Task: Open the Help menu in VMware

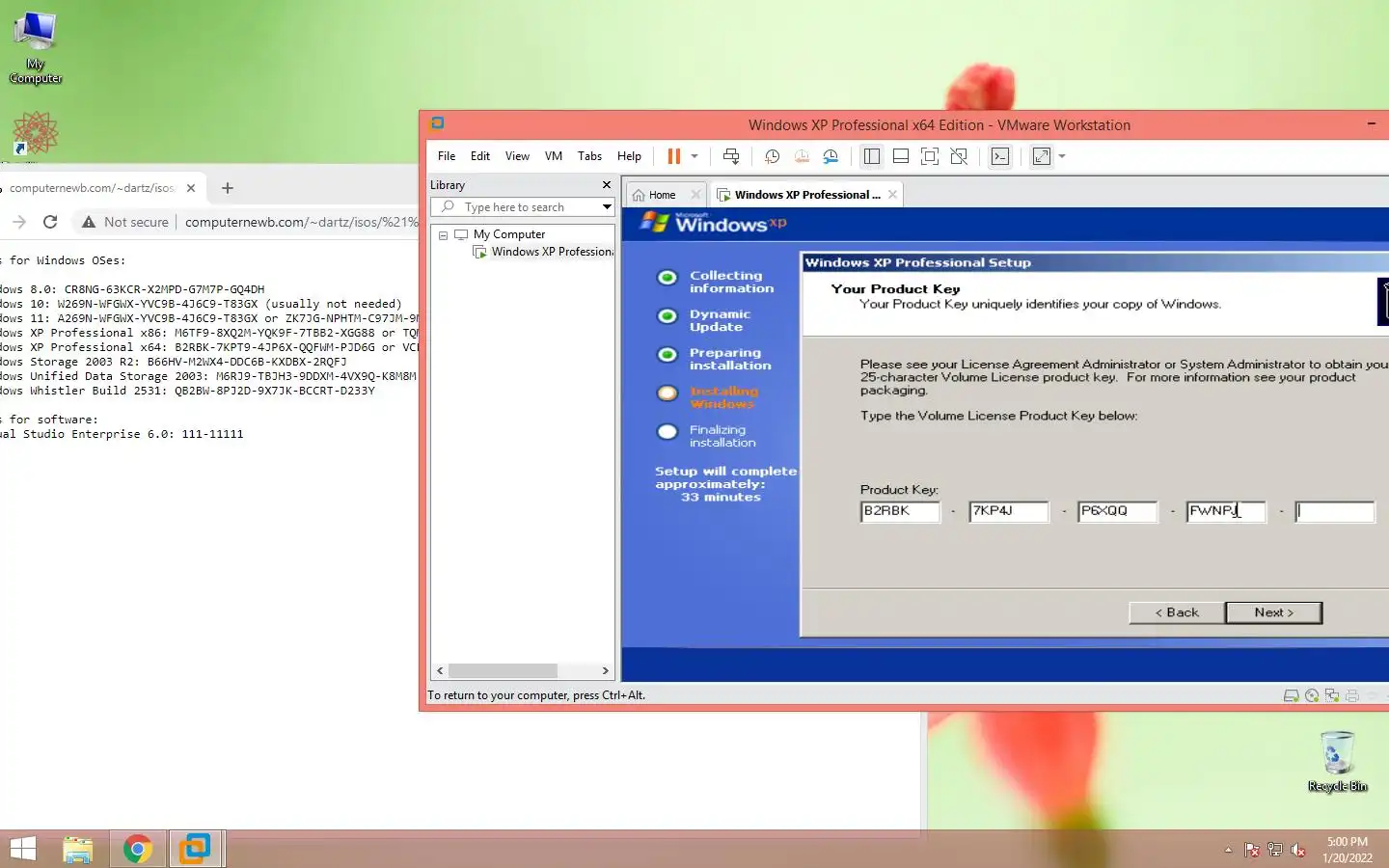Action: pos(629,156)
